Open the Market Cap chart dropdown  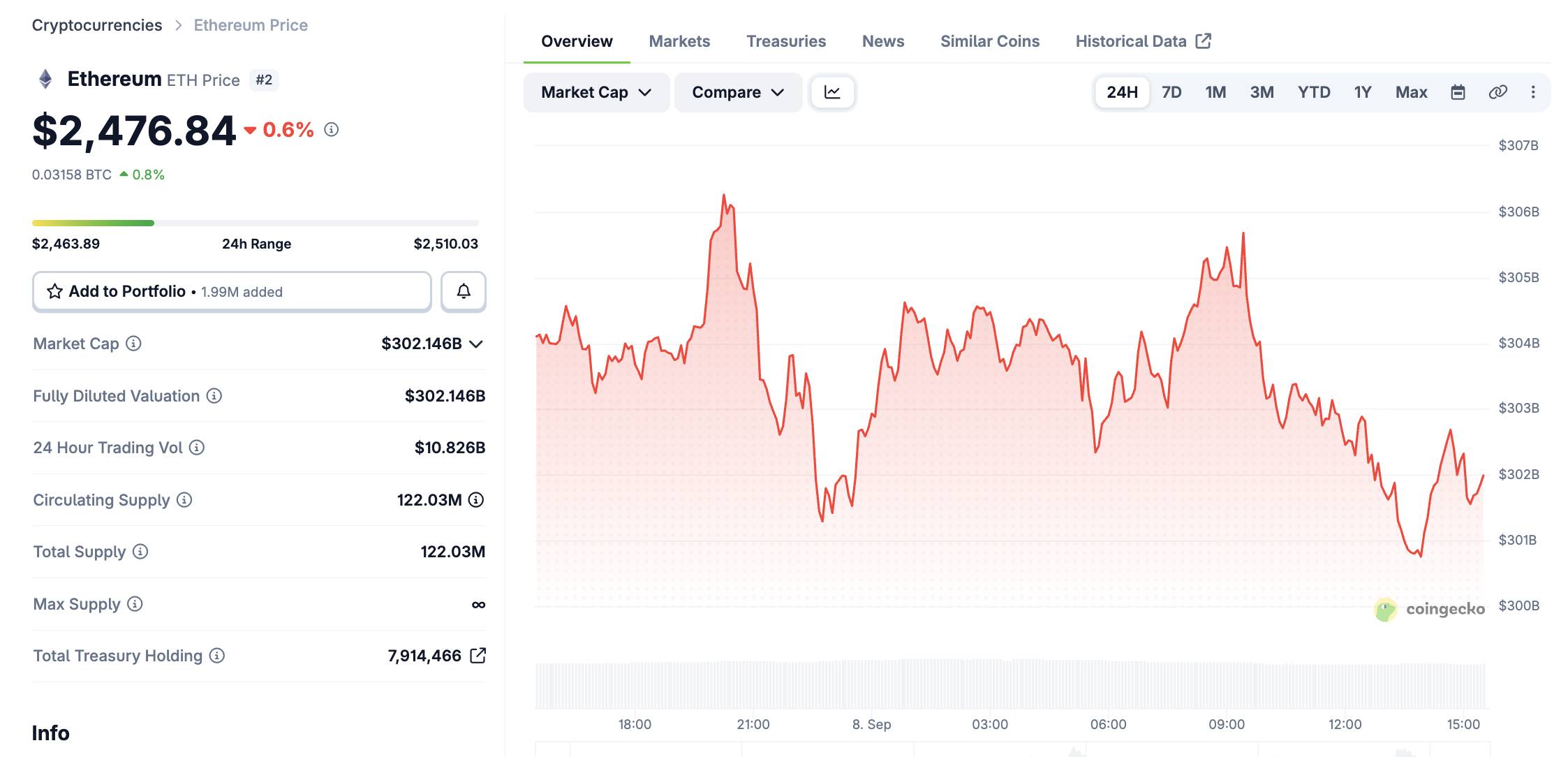596,92
